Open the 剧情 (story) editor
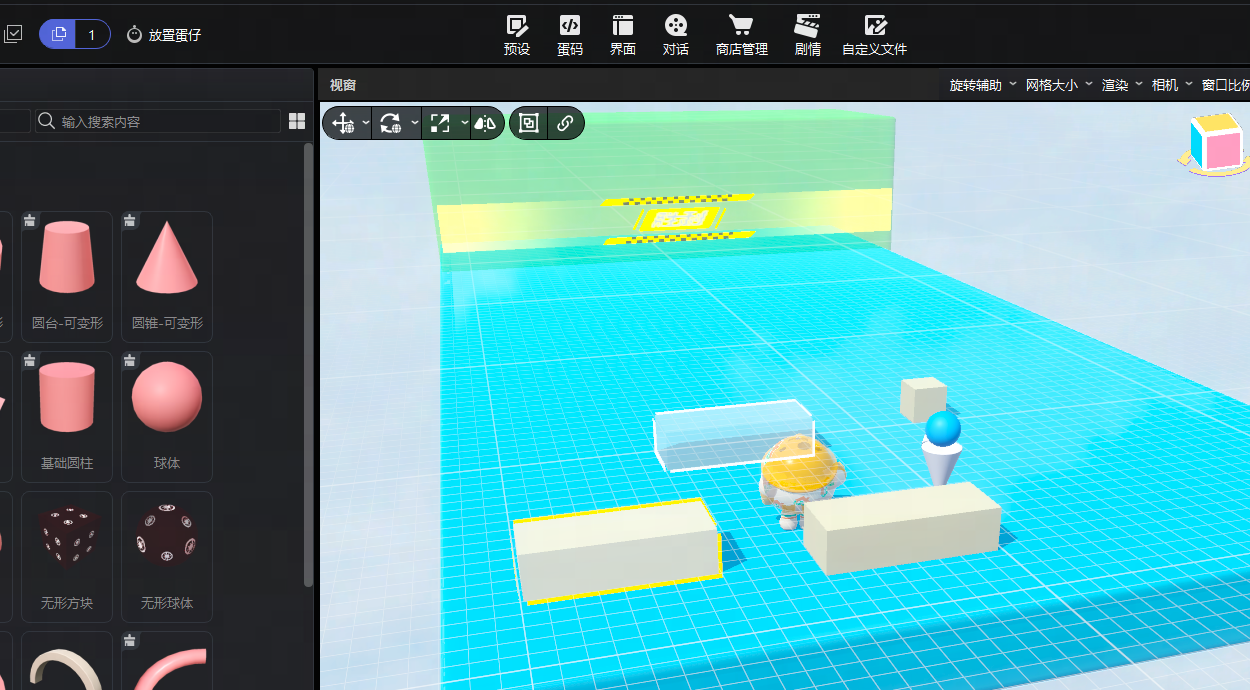 [x=807, y=35]
